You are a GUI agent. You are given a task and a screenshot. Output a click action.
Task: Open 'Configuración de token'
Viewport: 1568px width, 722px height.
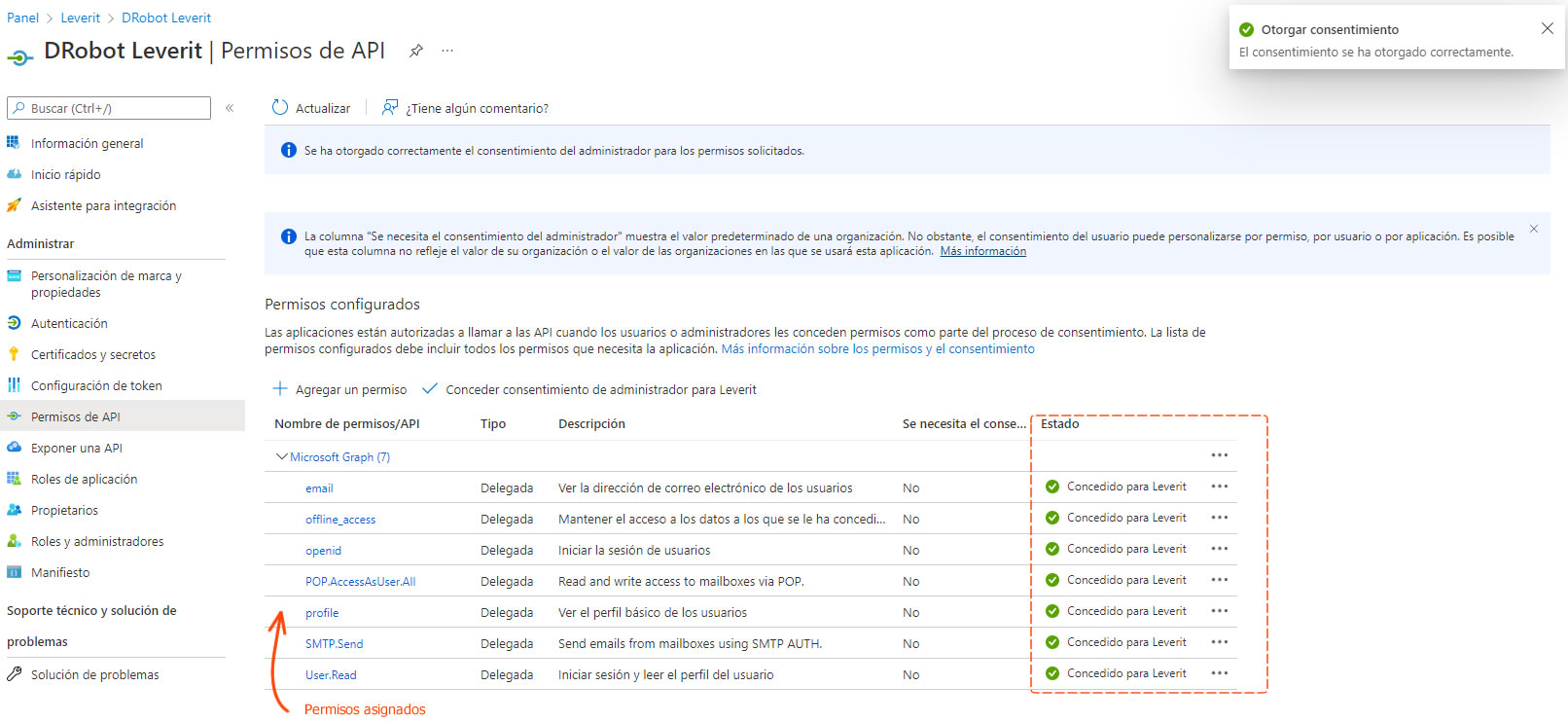(x=96, y=385)
